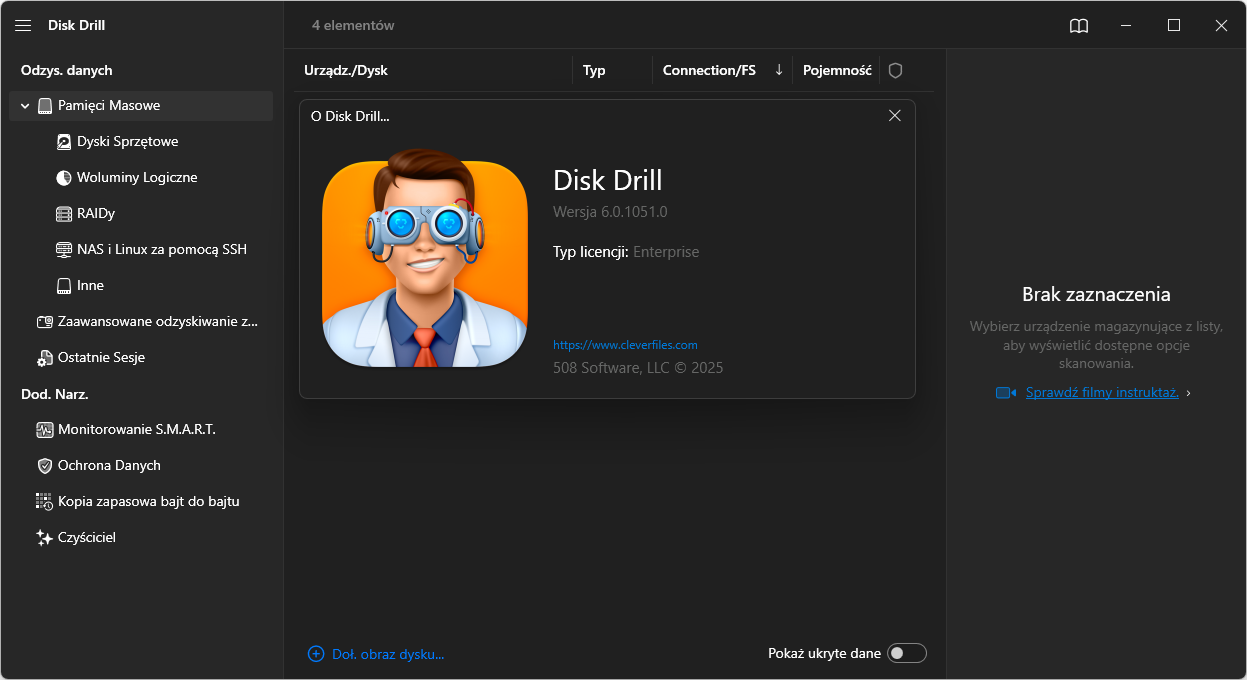Open the cleverfiles.com link
1247x680 pixels.
625,345
